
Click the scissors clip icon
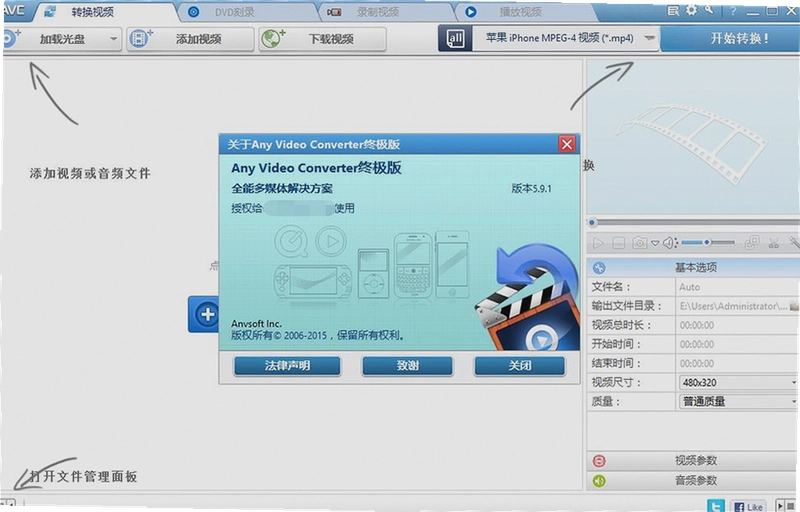click(773, 243)
